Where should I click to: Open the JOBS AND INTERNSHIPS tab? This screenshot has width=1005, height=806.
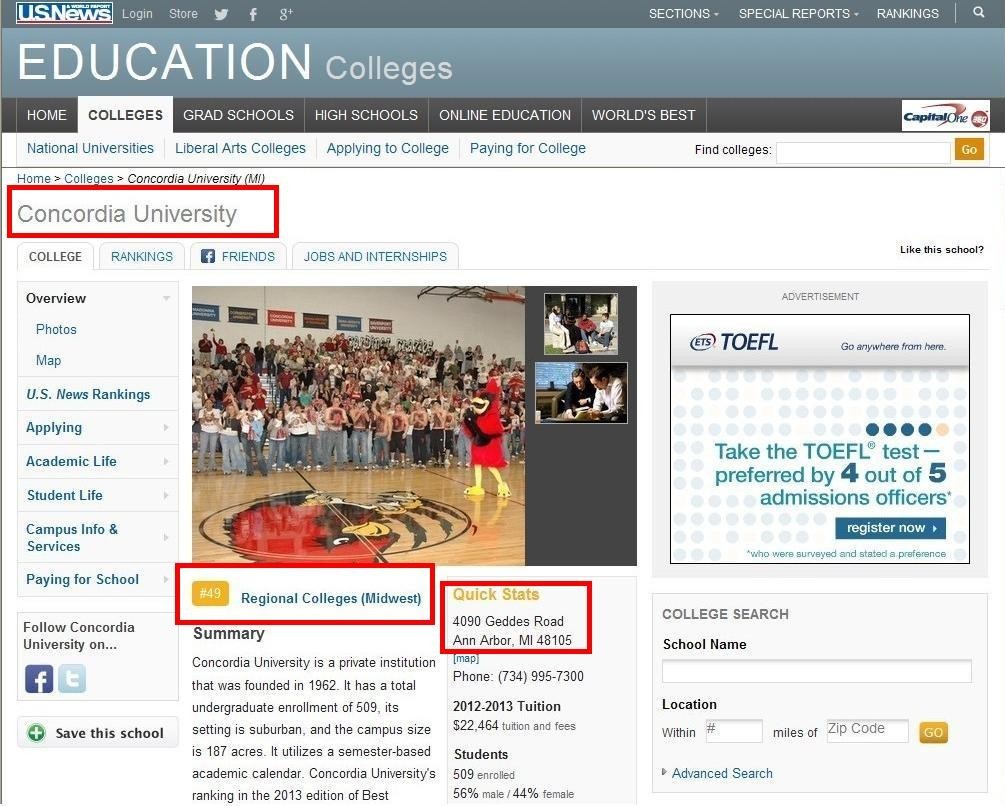tap(375, 257)
